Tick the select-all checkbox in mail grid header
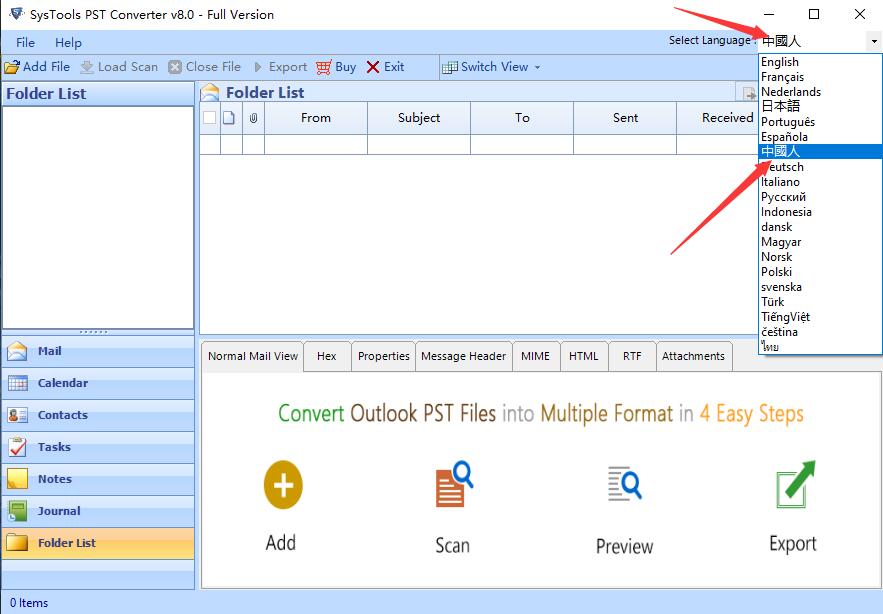Viewport: 883px width, 614px height. click(209, 118)
